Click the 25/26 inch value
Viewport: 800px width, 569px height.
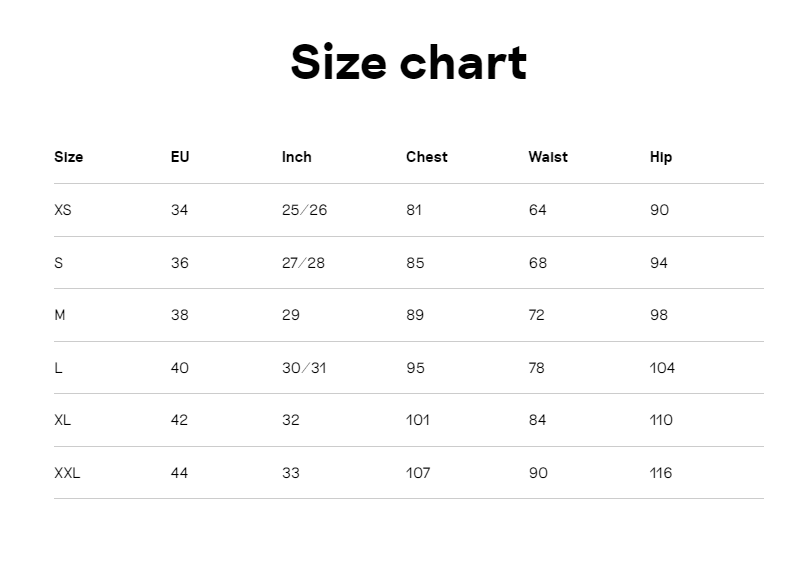305,210
